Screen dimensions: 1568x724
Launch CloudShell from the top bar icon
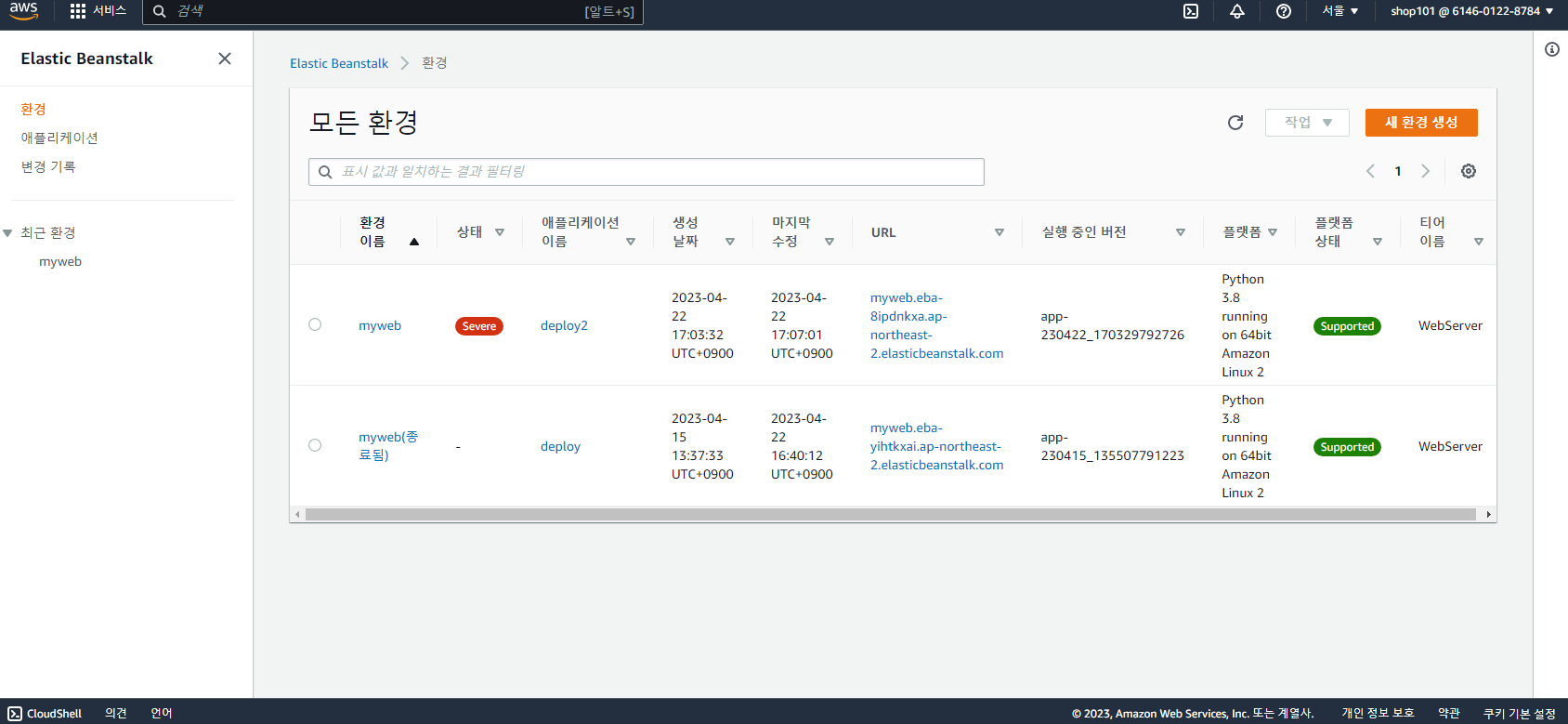pyautogui.click(x=1191, y=11)
